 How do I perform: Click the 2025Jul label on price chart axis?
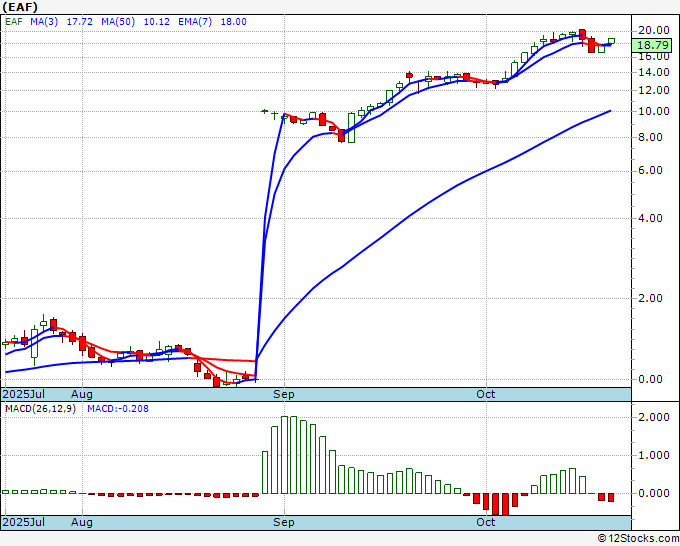[x=23, y=394]
